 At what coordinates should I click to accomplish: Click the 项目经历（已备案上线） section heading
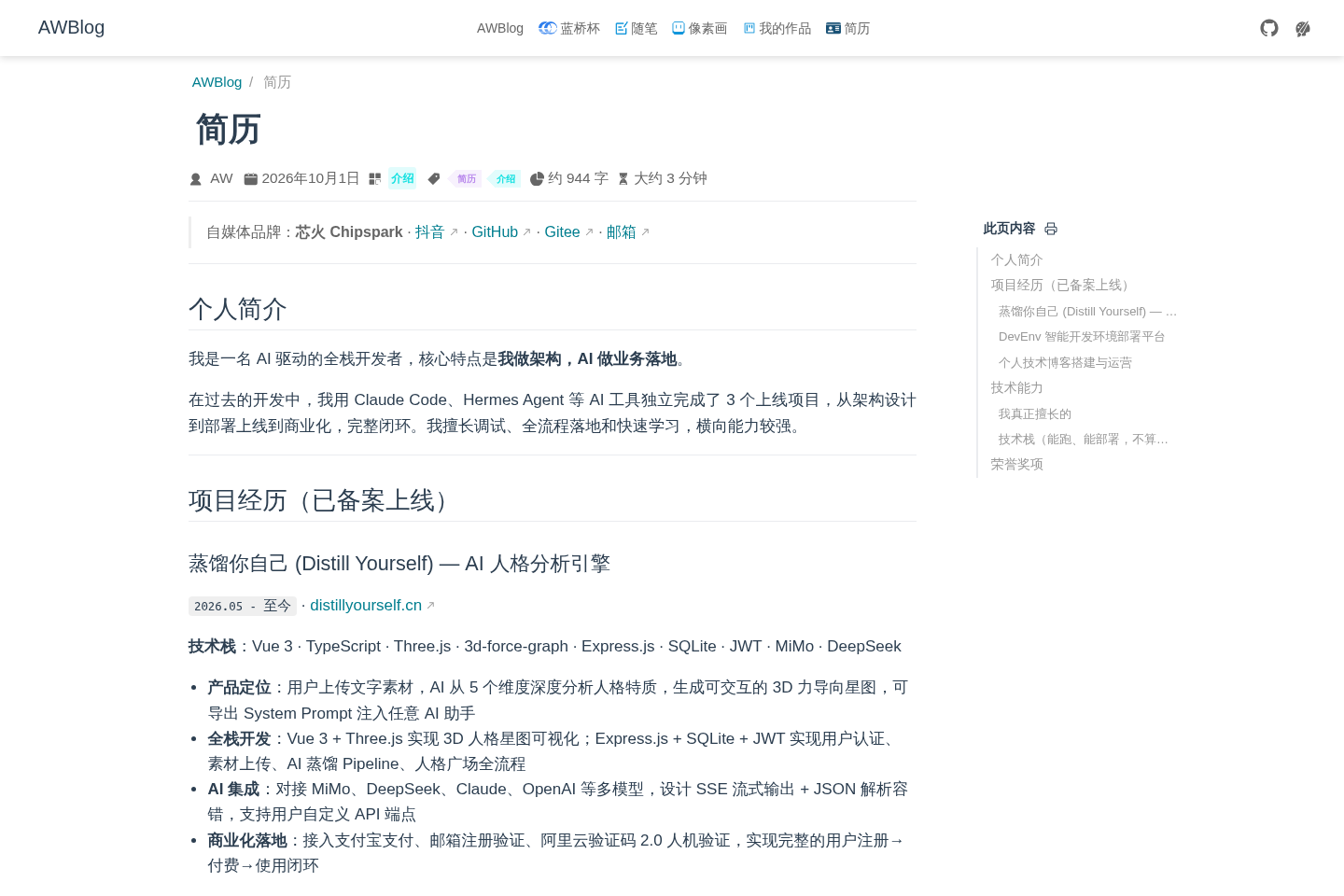(x=323, y=500)
